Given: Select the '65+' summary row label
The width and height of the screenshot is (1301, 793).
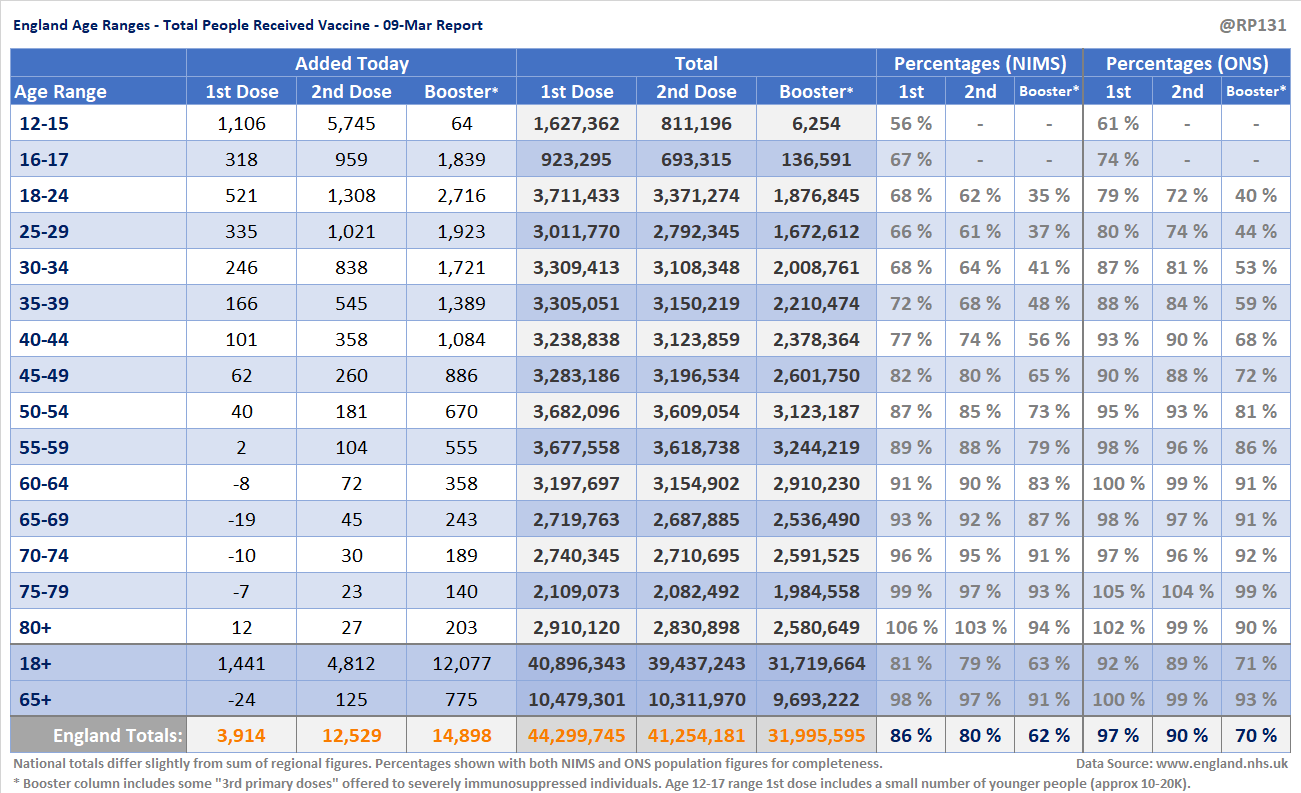Looking at the screenshot, I should [36, 700].
